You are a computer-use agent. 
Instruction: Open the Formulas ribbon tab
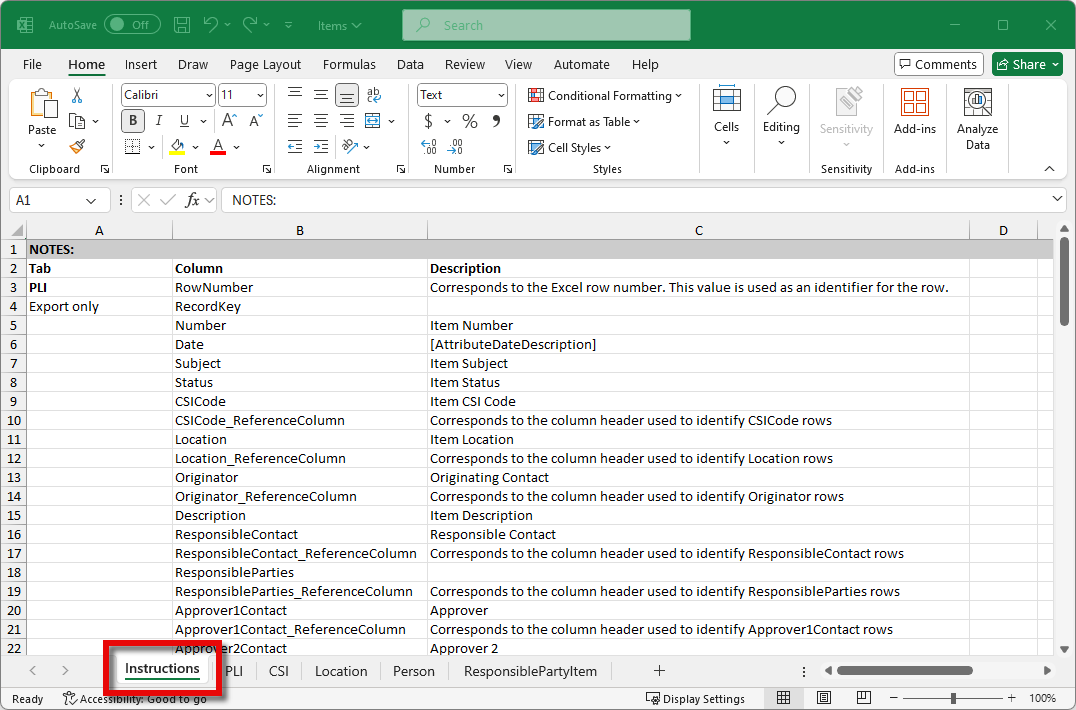click(x=349, y=64)
